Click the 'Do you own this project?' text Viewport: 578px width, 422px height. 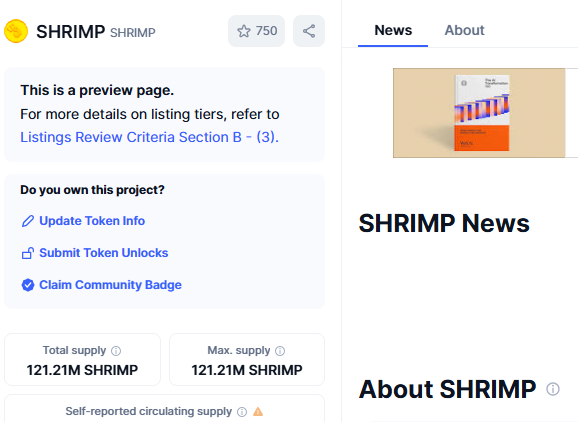[x=92, y=190]
